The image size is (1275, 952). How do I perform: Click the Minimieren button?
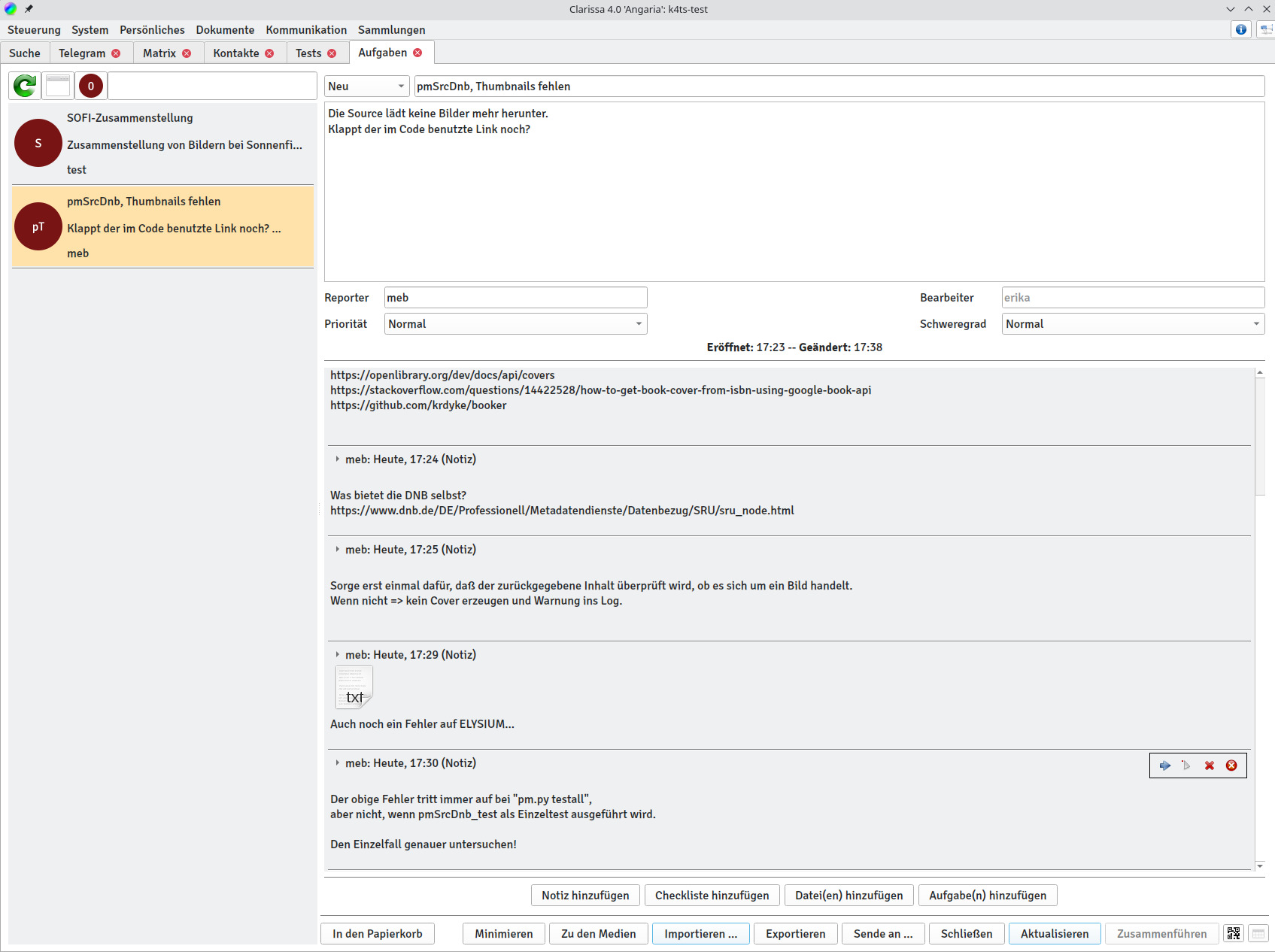(504, 934)
